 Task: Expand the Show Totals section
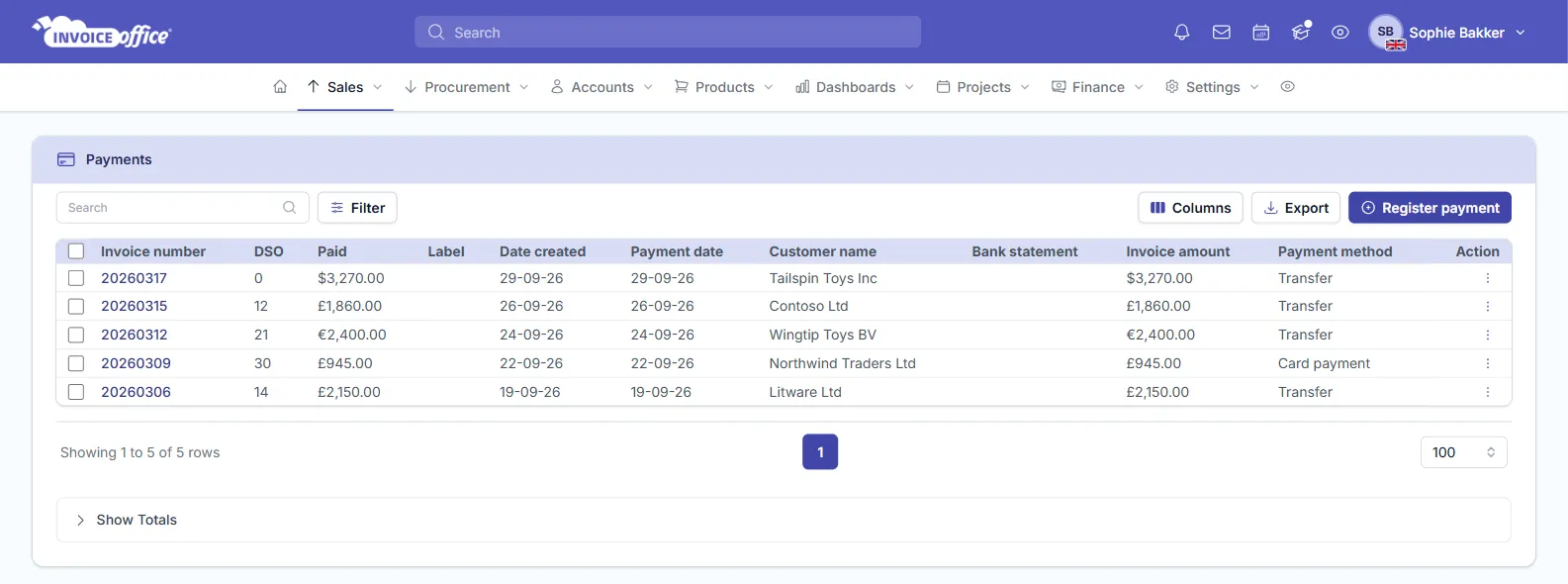click(784, 520)
